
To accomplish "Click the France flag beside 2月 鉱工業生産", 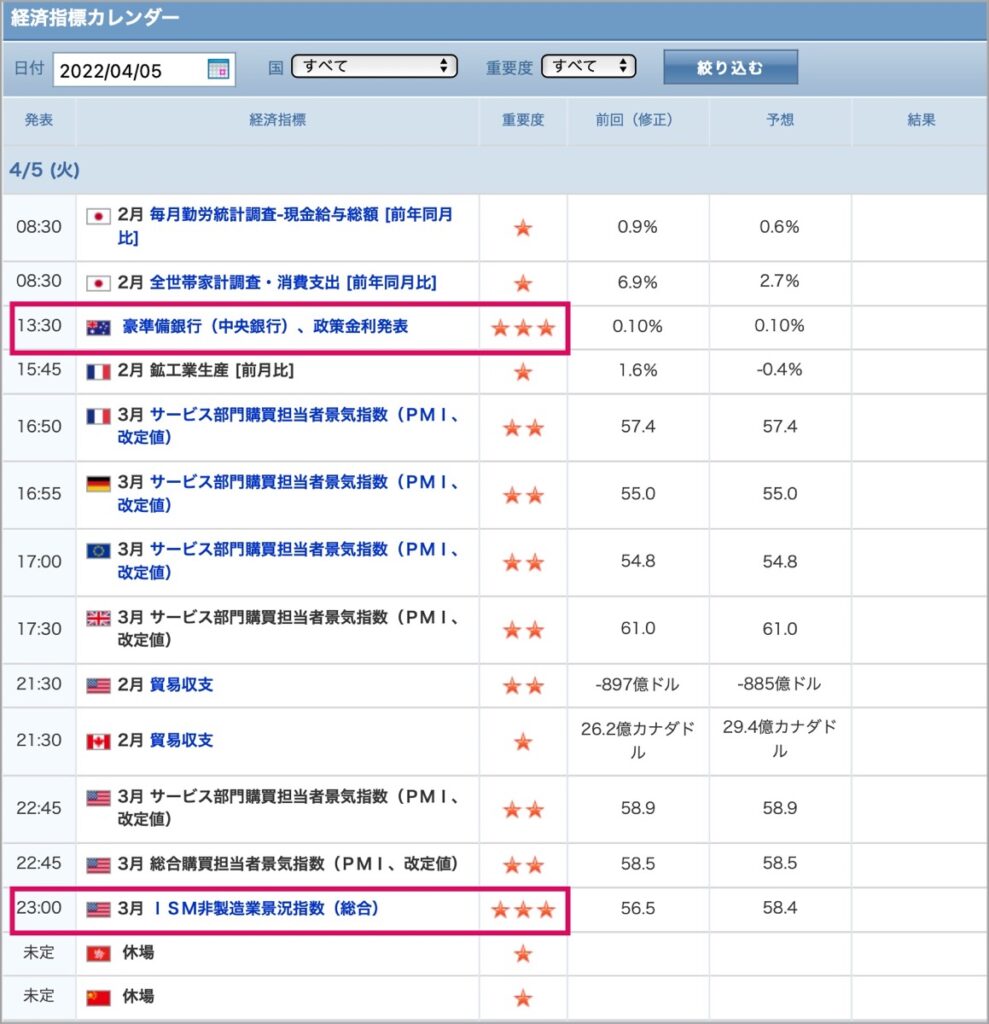I will click(99, 372).
